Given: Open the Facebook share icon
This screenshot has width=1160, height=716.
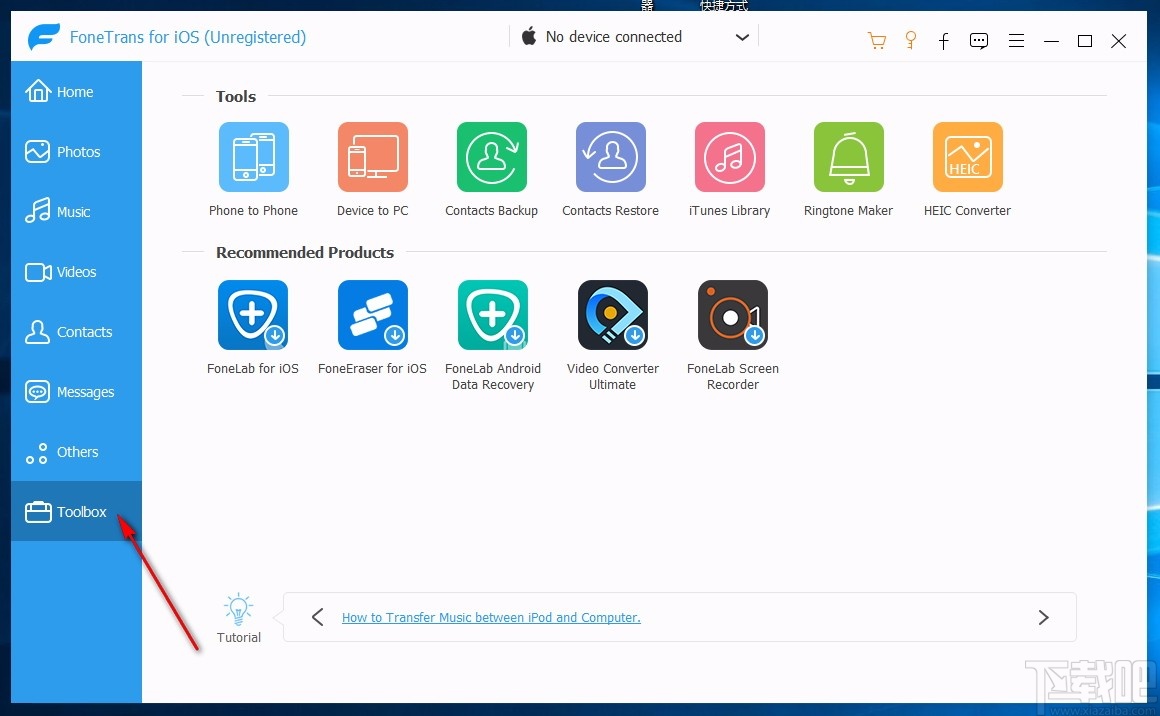Looking at the screenshot, I should (943, 40).
